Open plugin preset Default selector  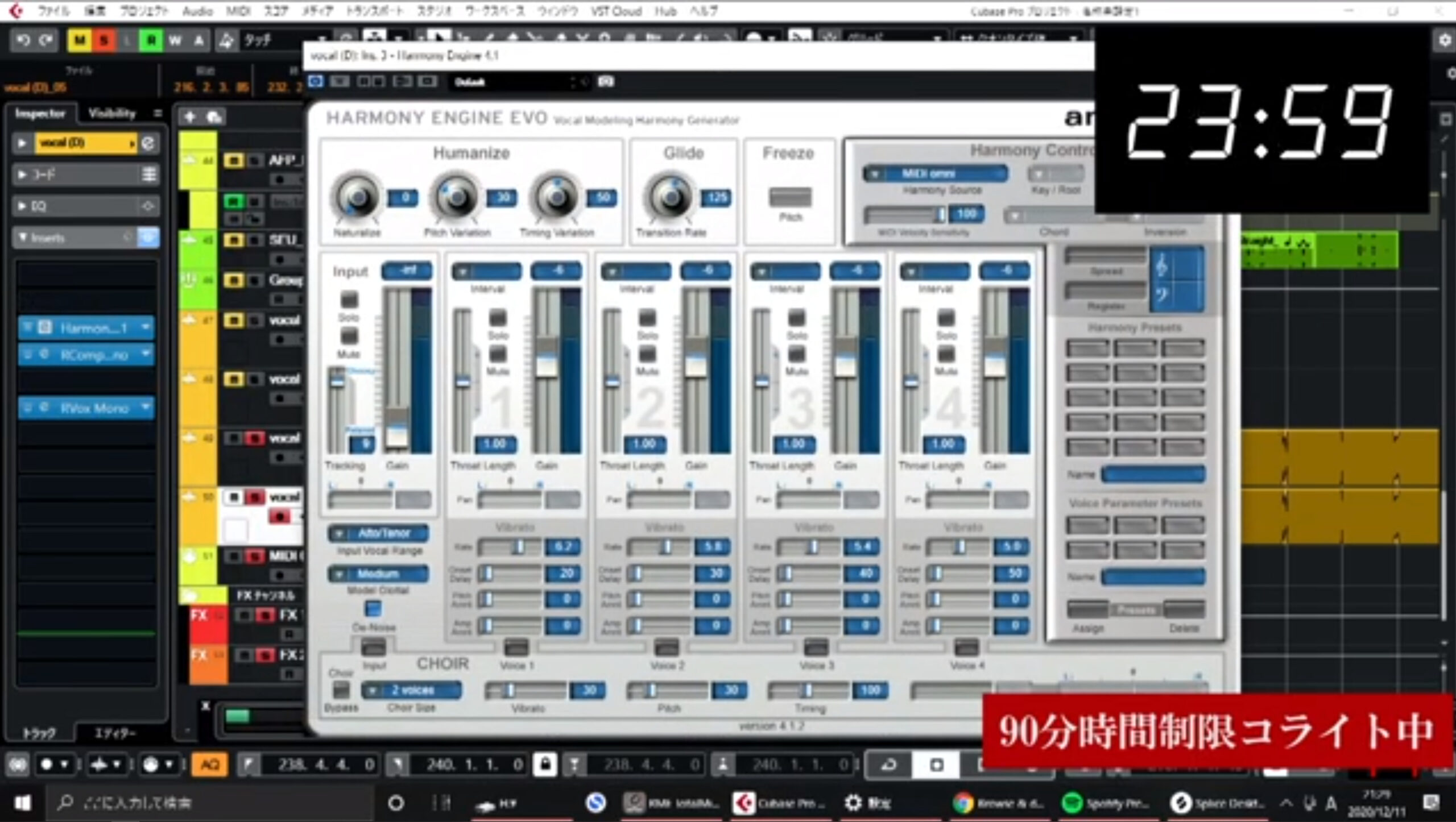click(519, 82)
